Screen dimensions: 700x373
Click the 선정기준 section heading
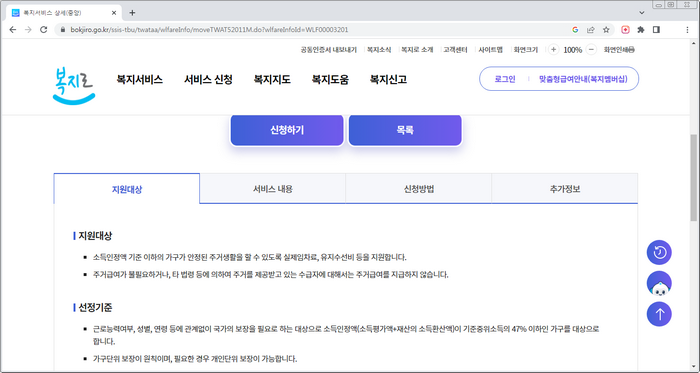pyautogui.click(x=95, y=307)
